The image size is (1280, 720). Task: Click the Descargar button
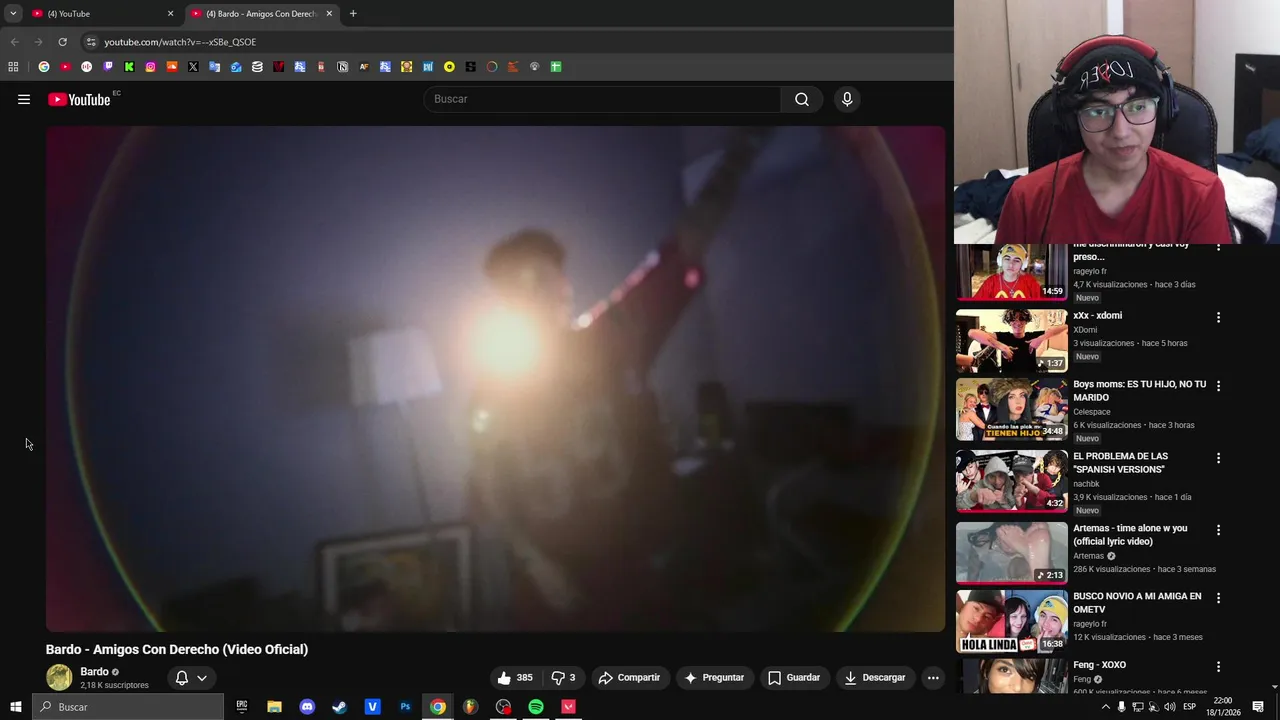click(x=874, y=677)
